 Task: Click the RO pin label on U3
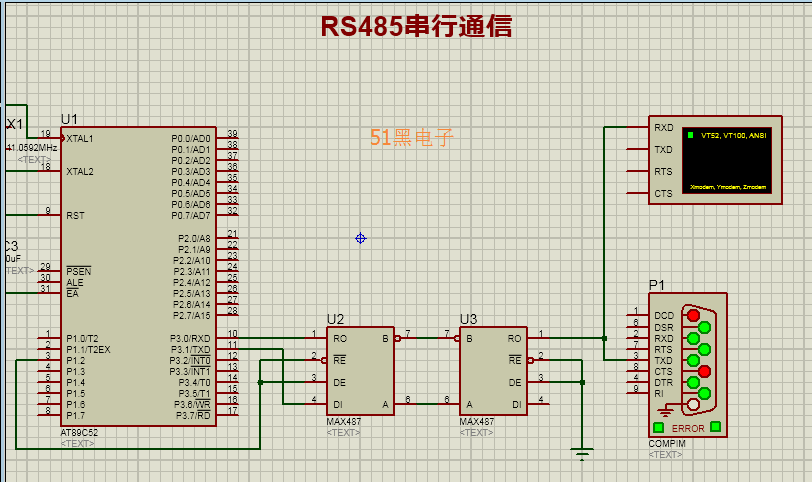coord(514,339)
